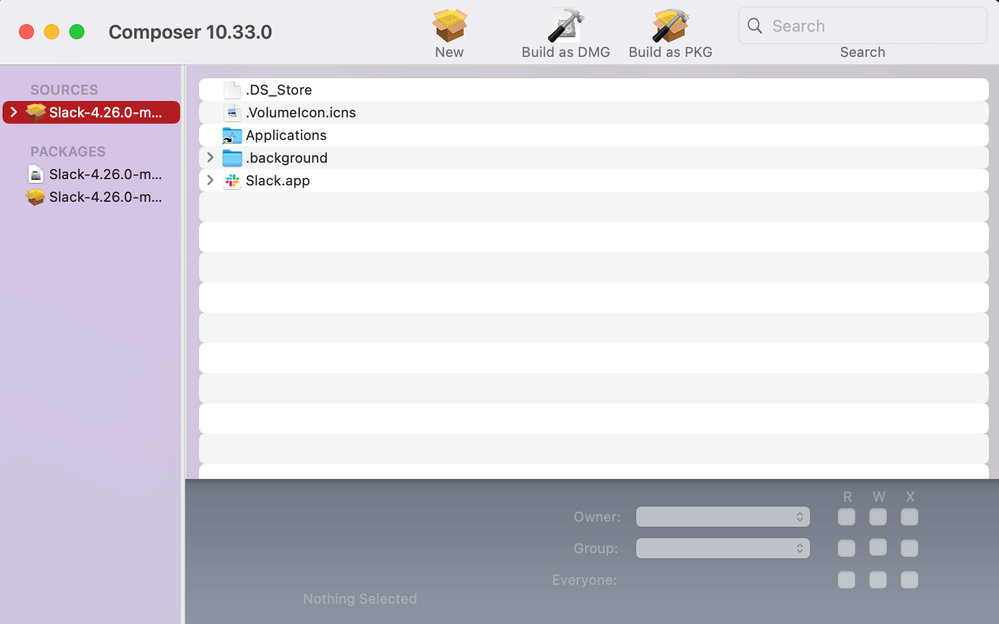Click the New package icon in toolbar
Screen dimensions: 999x624
pyautogui.click(x=450, y=25)
